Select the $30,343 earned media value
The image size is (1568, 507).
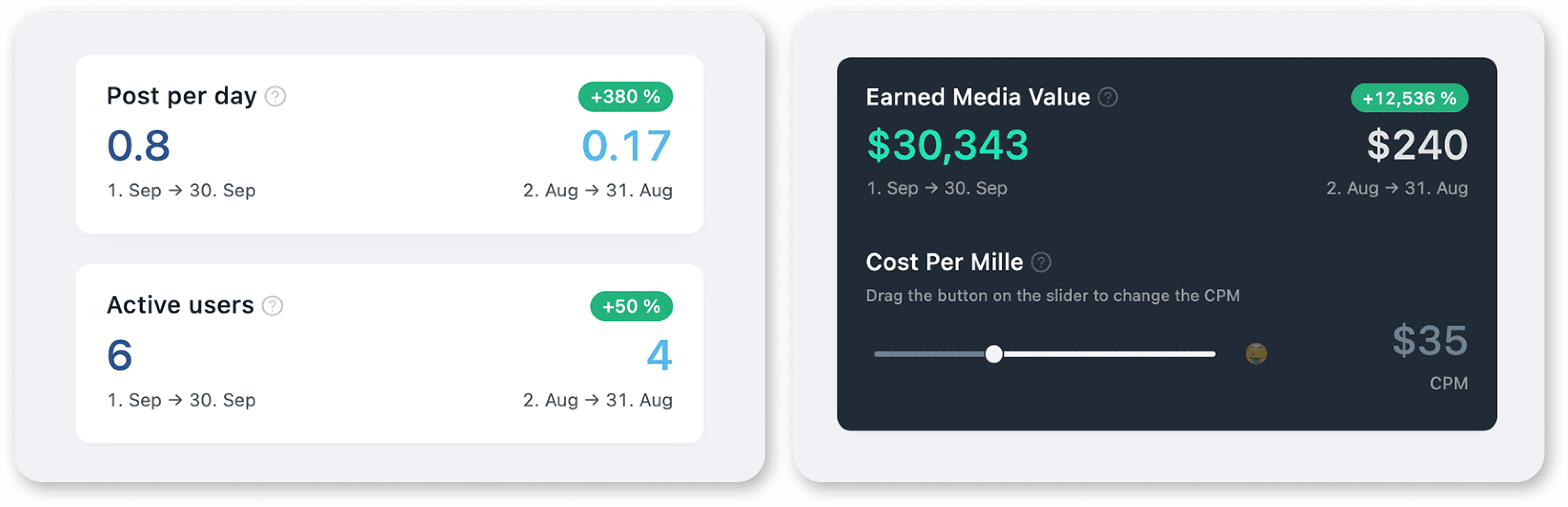point(947,145)
